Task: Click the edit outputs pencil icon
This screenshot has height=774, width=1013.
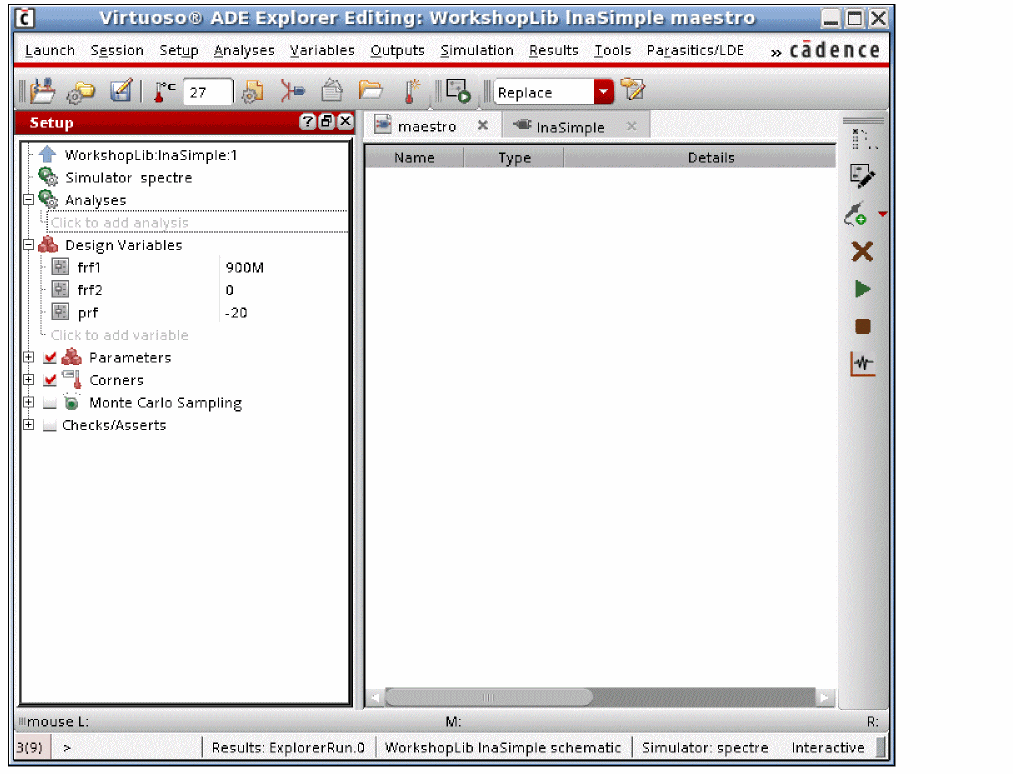Action: [x=862, y=176]
